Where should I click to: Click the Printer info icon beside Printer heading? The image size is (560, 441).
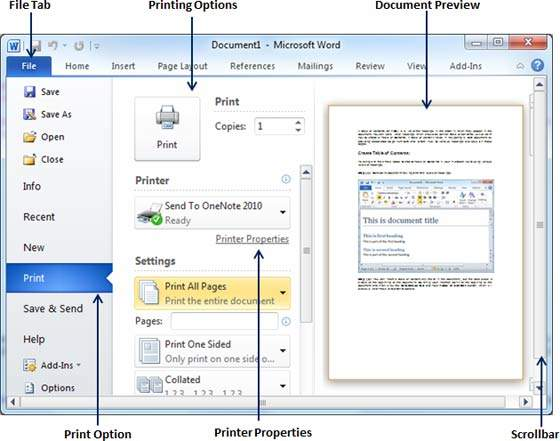286,179
